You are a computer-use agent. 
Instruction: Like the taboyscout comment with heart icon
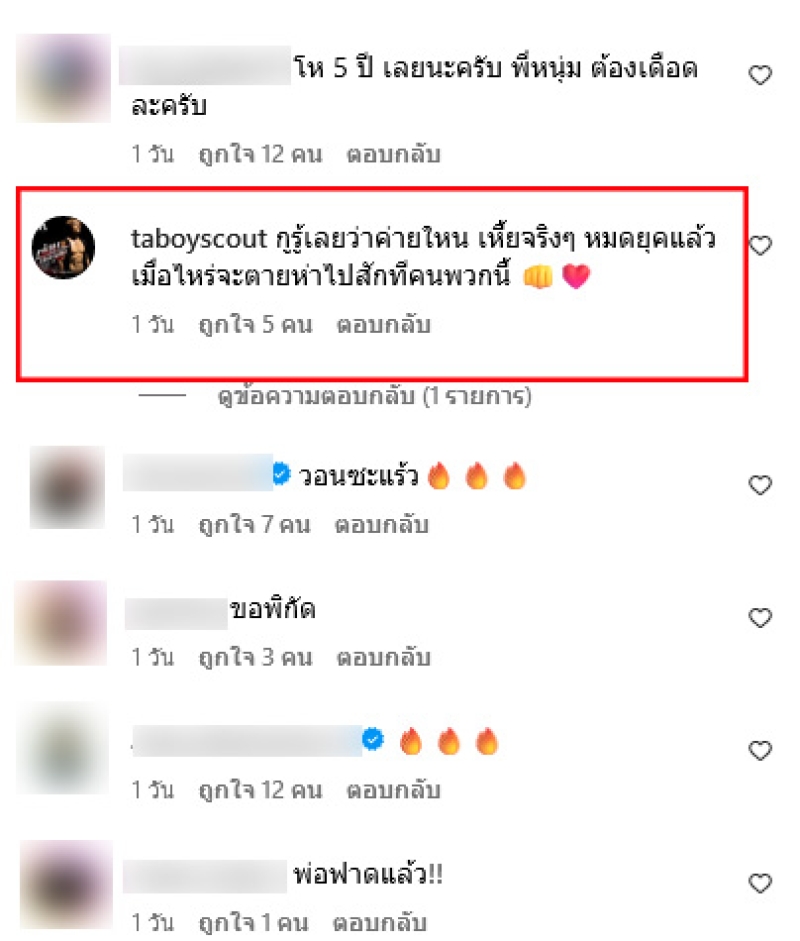click(761, 245)
